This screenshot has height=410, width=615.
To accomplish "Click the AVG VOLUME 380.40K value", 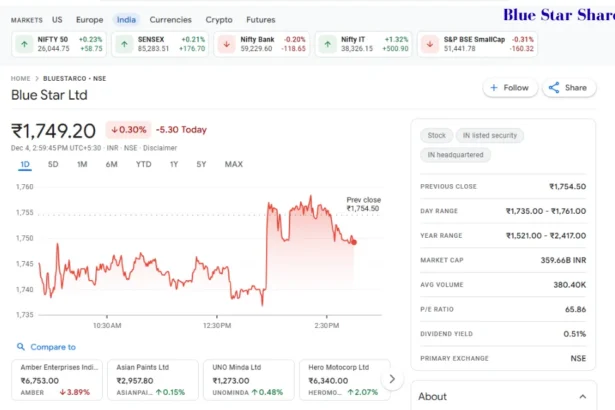I will coord(570,285).
